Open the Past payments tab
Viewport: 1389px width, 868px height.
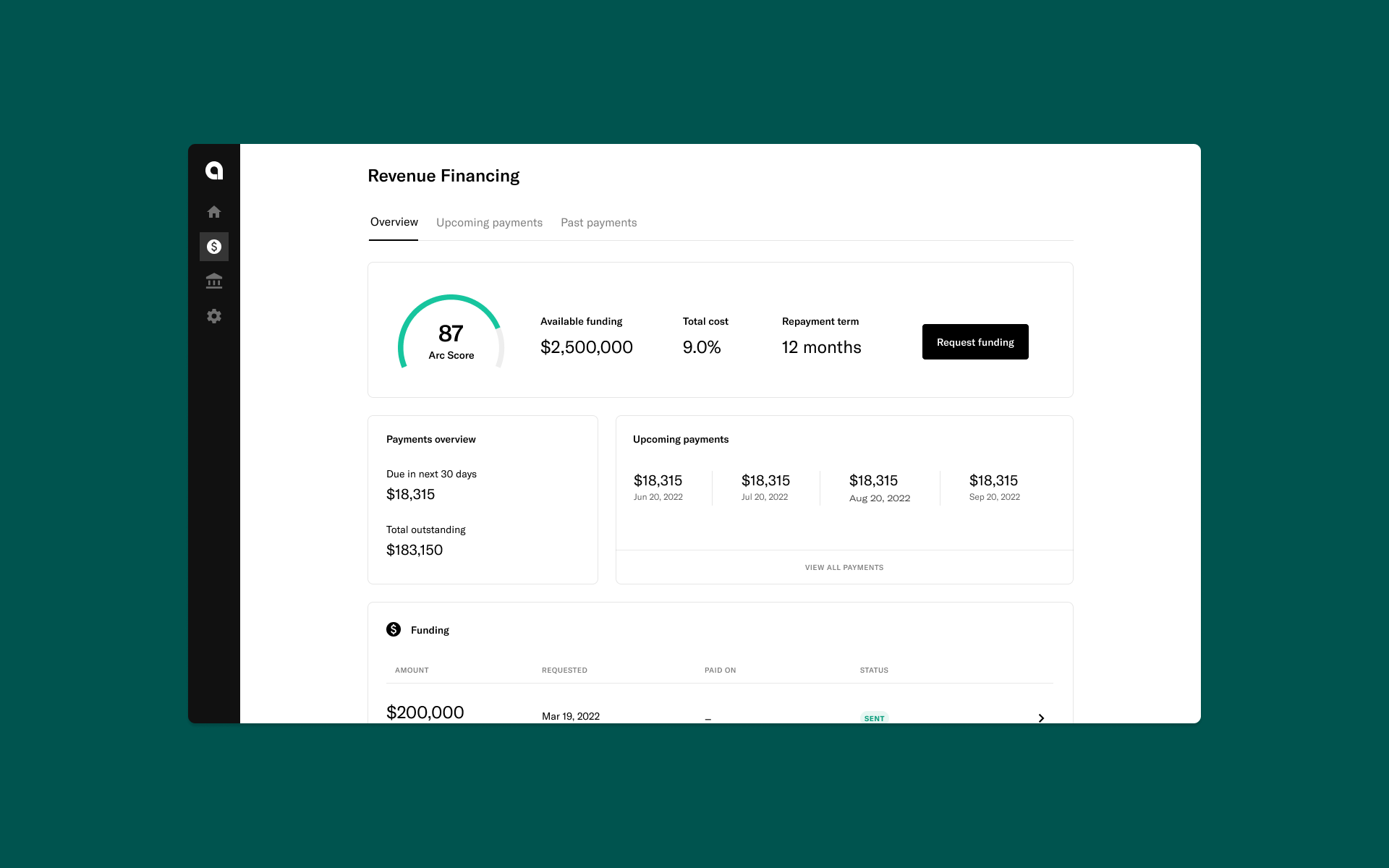click(598, 223)
